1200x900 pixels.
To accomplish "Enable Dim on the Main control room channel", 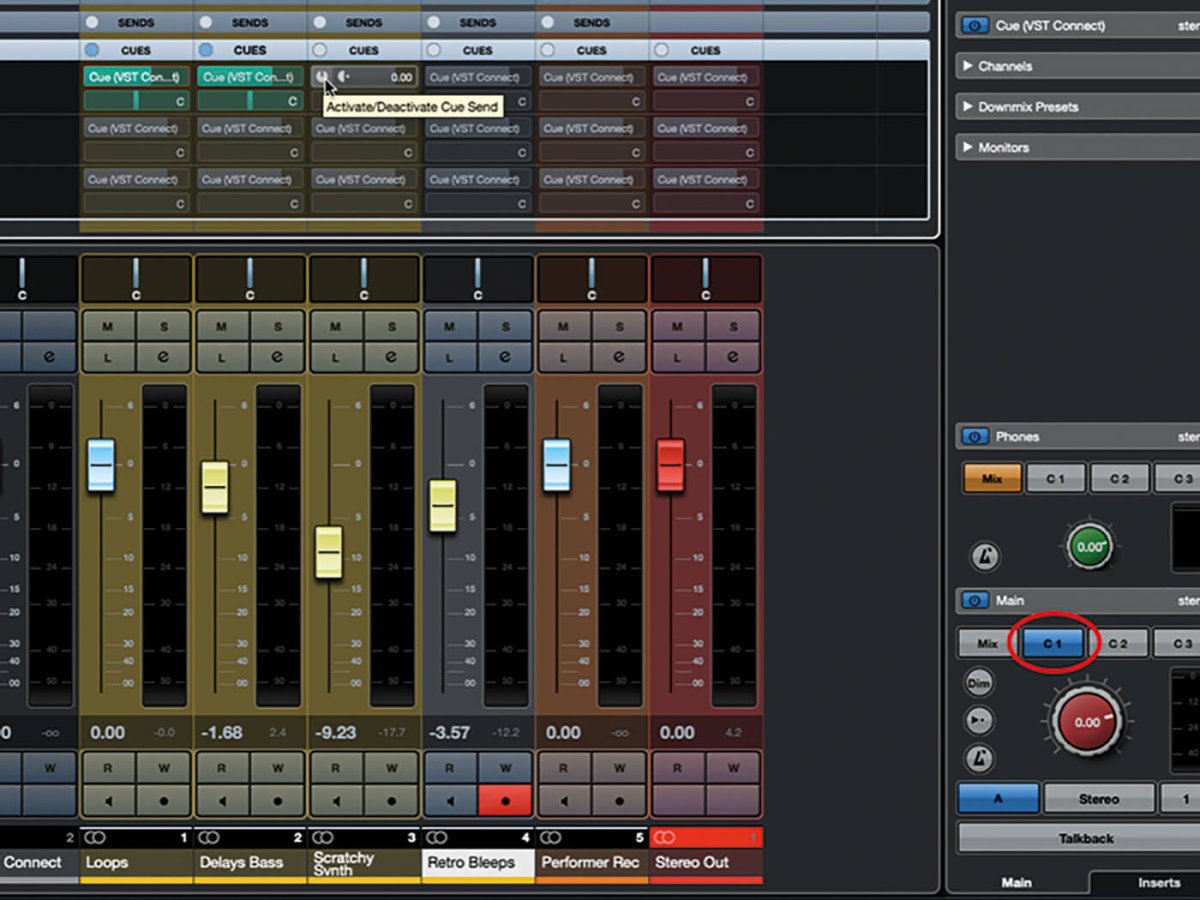I will point(978,681).
